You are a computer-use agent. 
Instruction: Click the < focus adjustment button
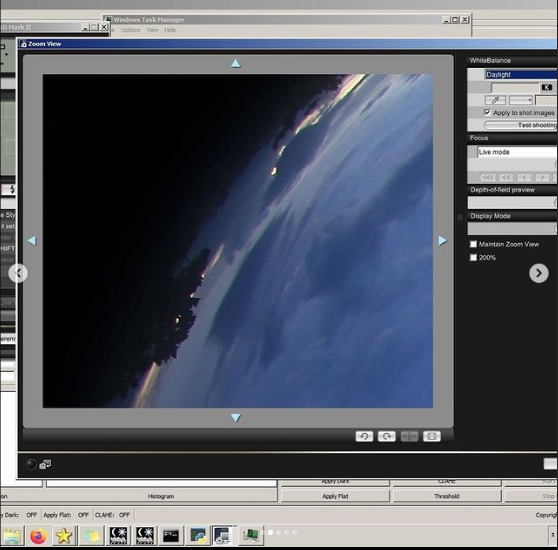pos(524,177)
